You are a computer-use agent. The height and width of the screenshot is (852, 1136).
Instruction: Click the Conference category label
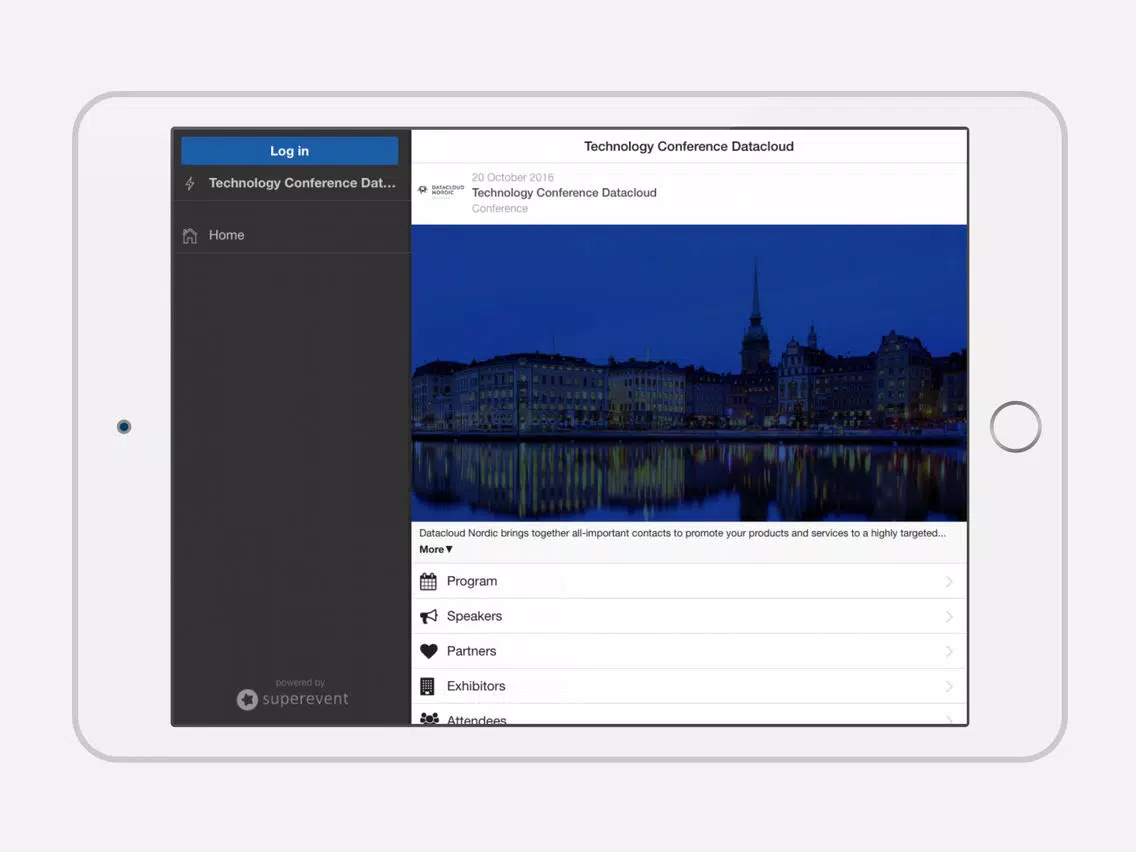499,209
